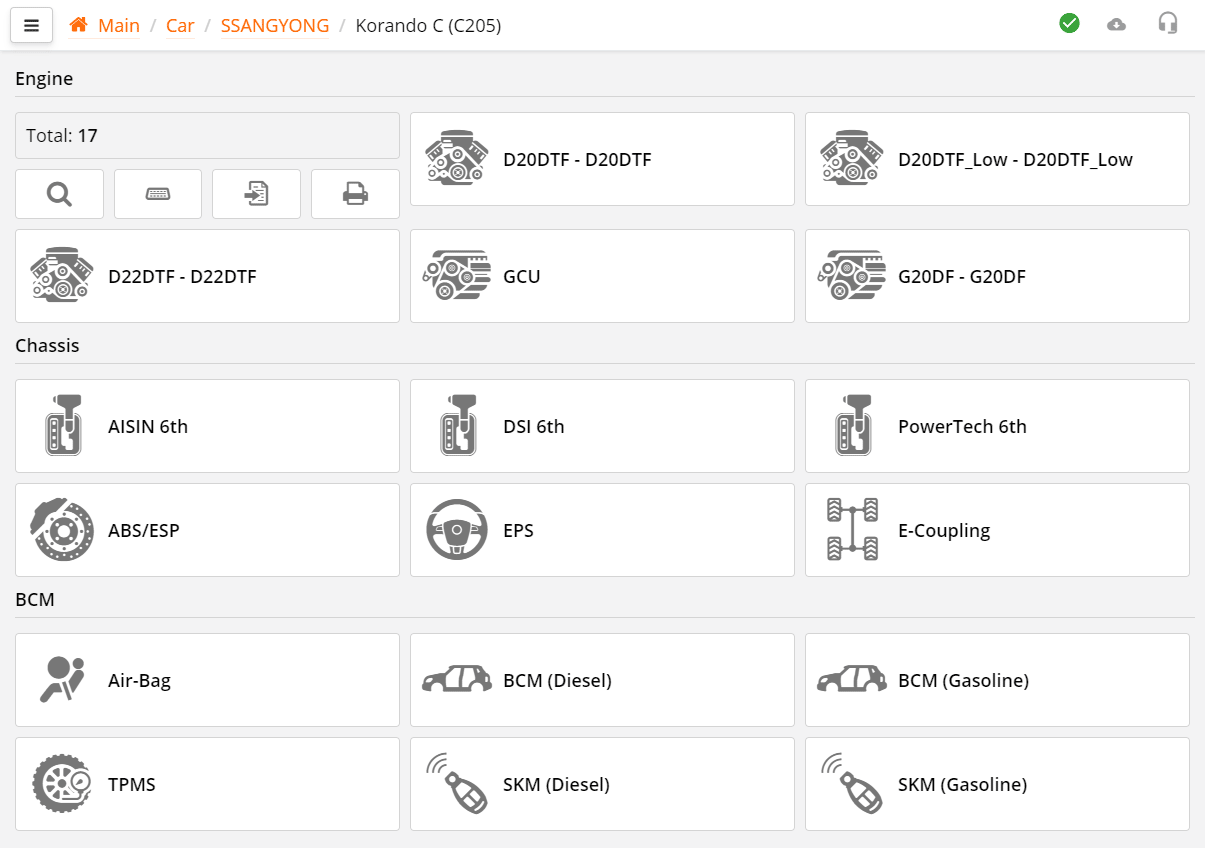Open the D20DTF engine system
Viewport: 1205px width, 848px height.
[x=600, y=158]
